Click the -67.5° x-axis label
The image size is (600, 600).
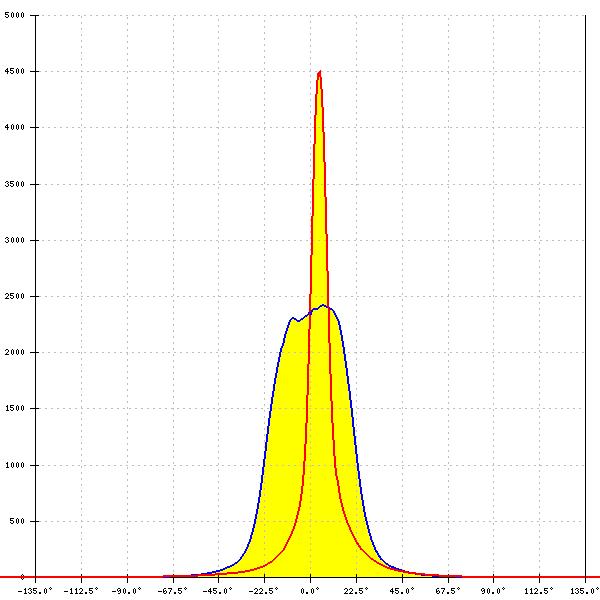[173, 591]
